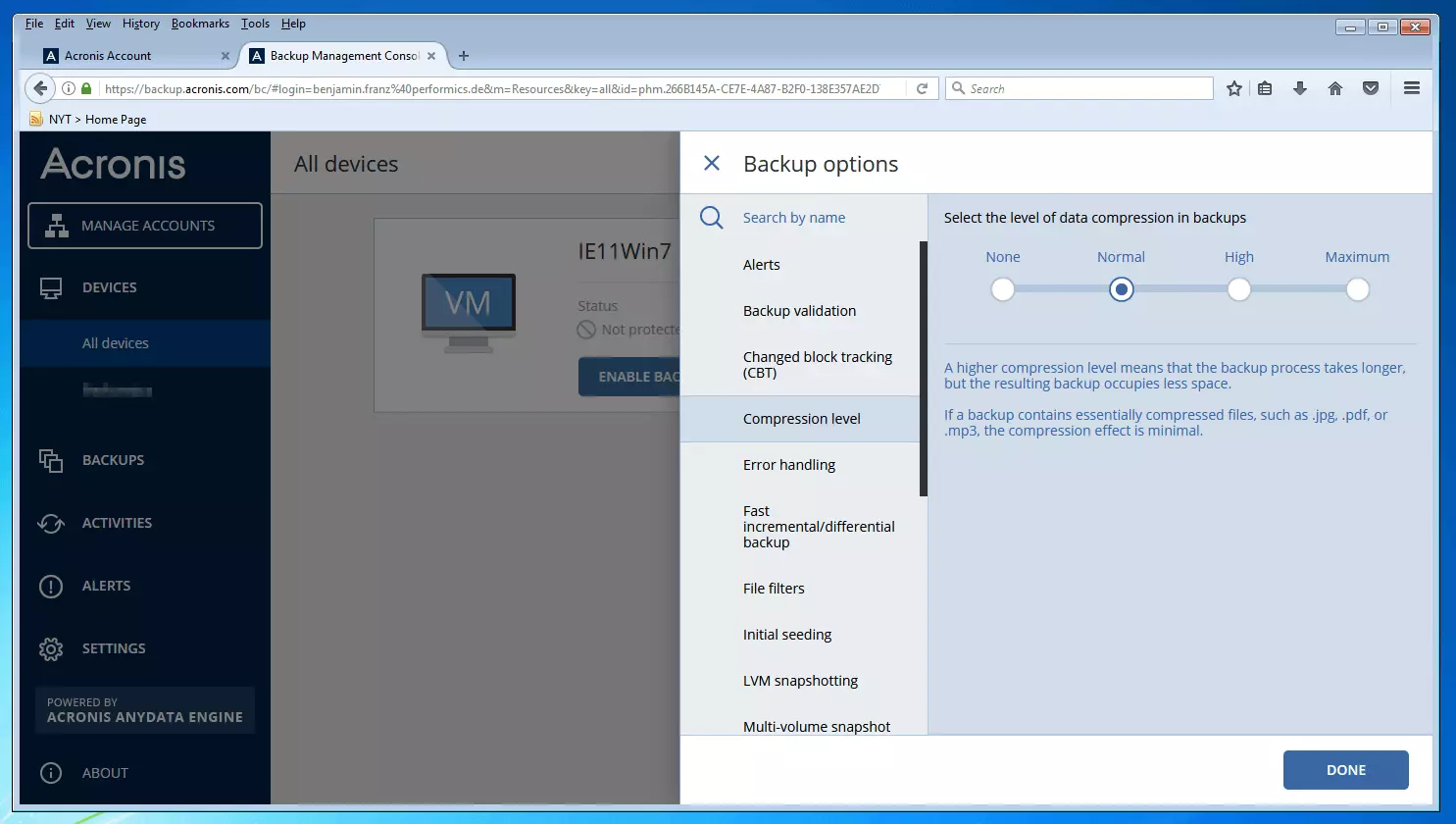Screen dimensions: 1456x824
Task: Click the DONE button
Action: 1345,770
